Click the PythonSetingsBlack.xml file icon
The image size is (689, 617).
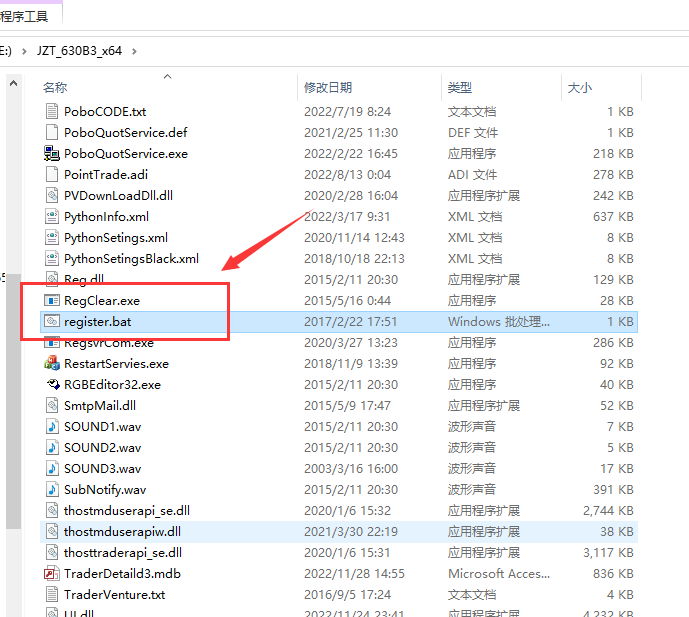52,258
